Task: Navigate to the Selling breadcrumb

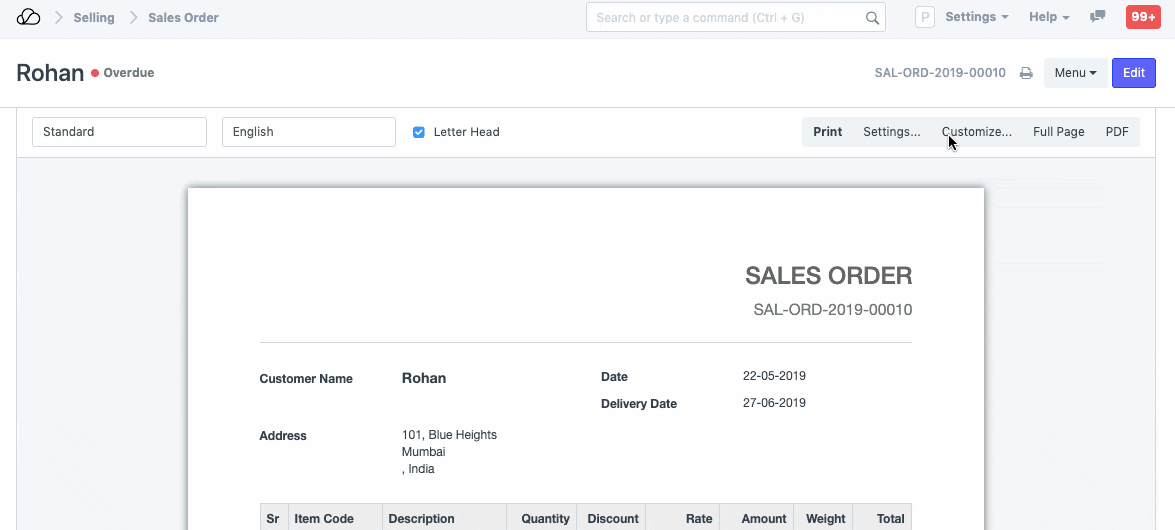Action: click(x=94, y=17)
